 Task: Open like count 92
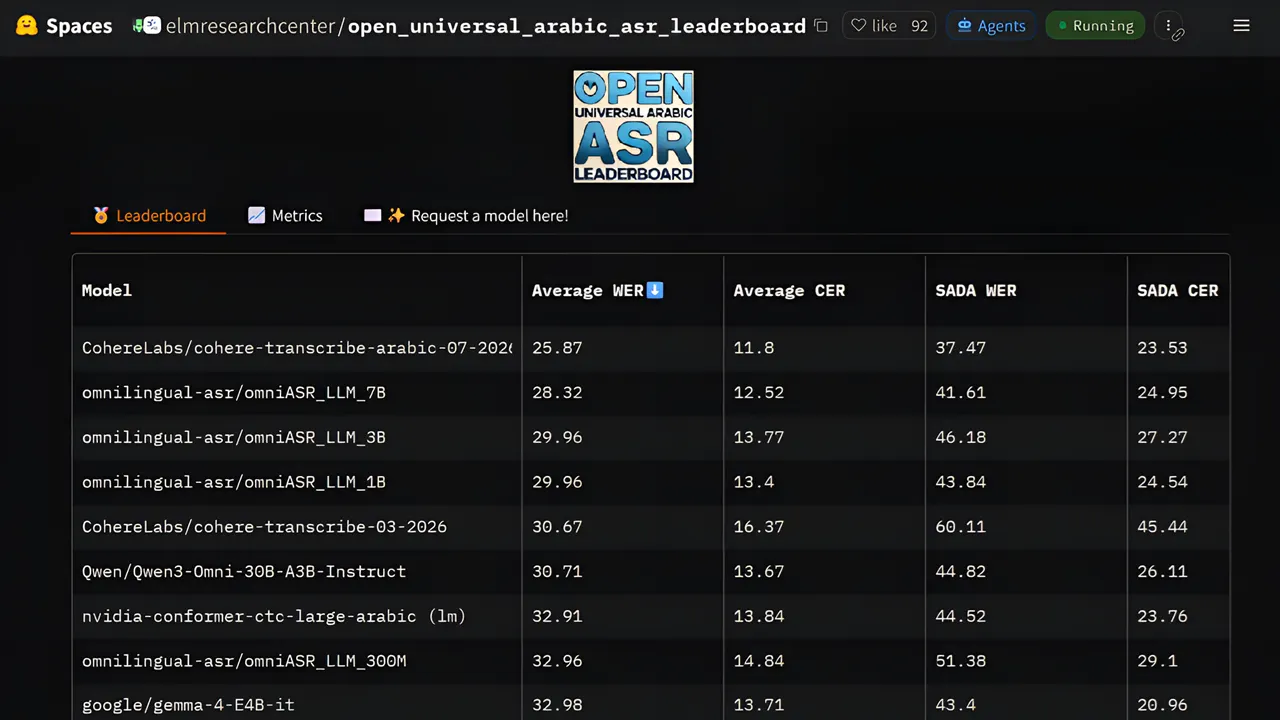point(920,26)
